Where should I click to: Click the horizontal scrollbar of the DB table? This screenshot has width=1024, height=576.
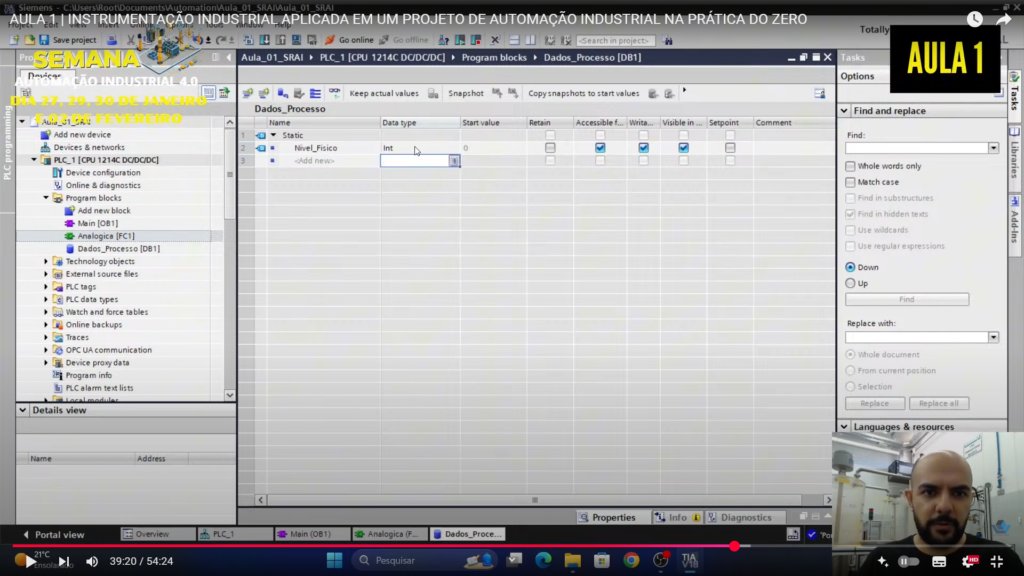click(x=534, y=500)
